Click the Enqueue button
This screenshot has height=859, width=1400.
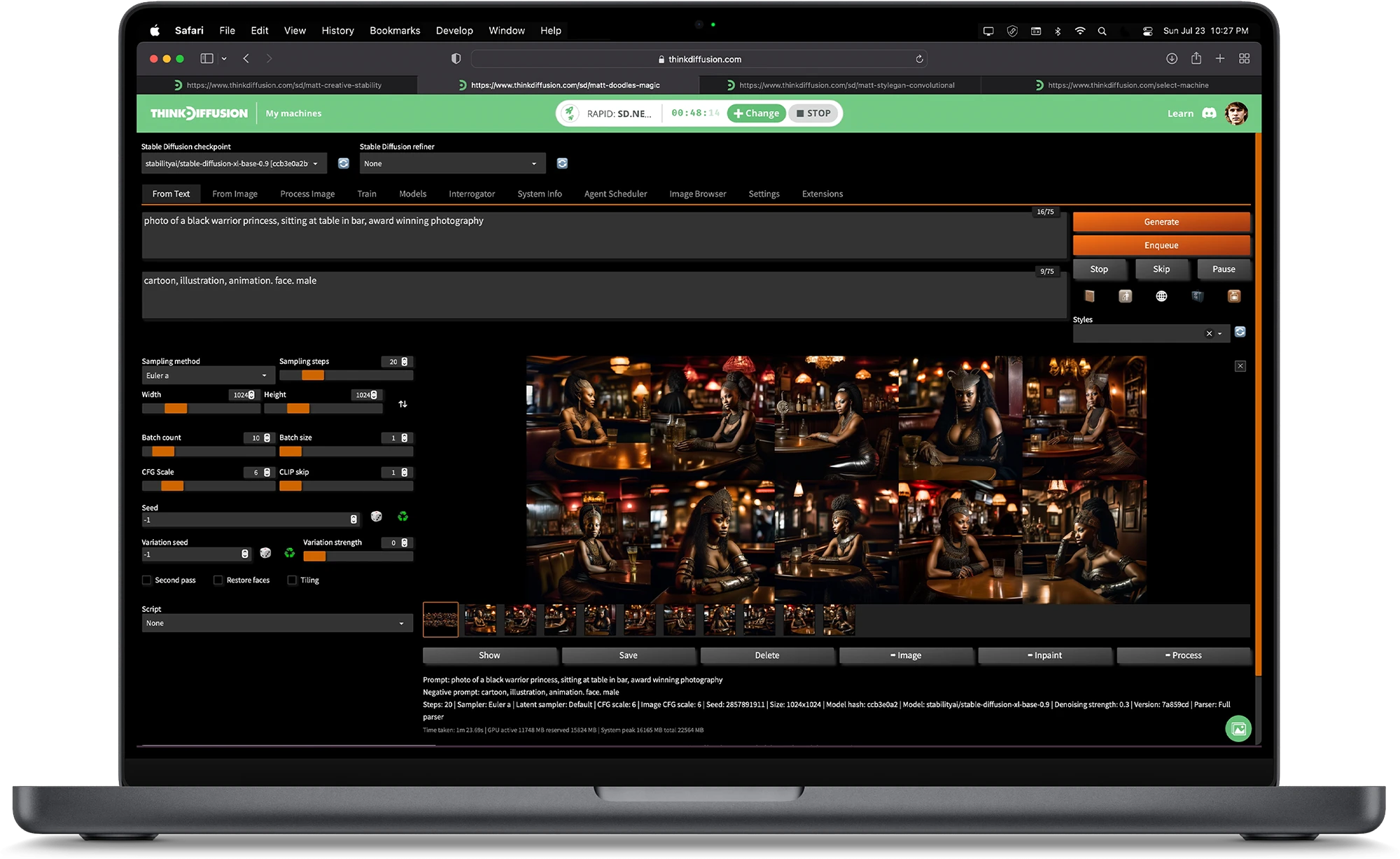click(1161, 245)
